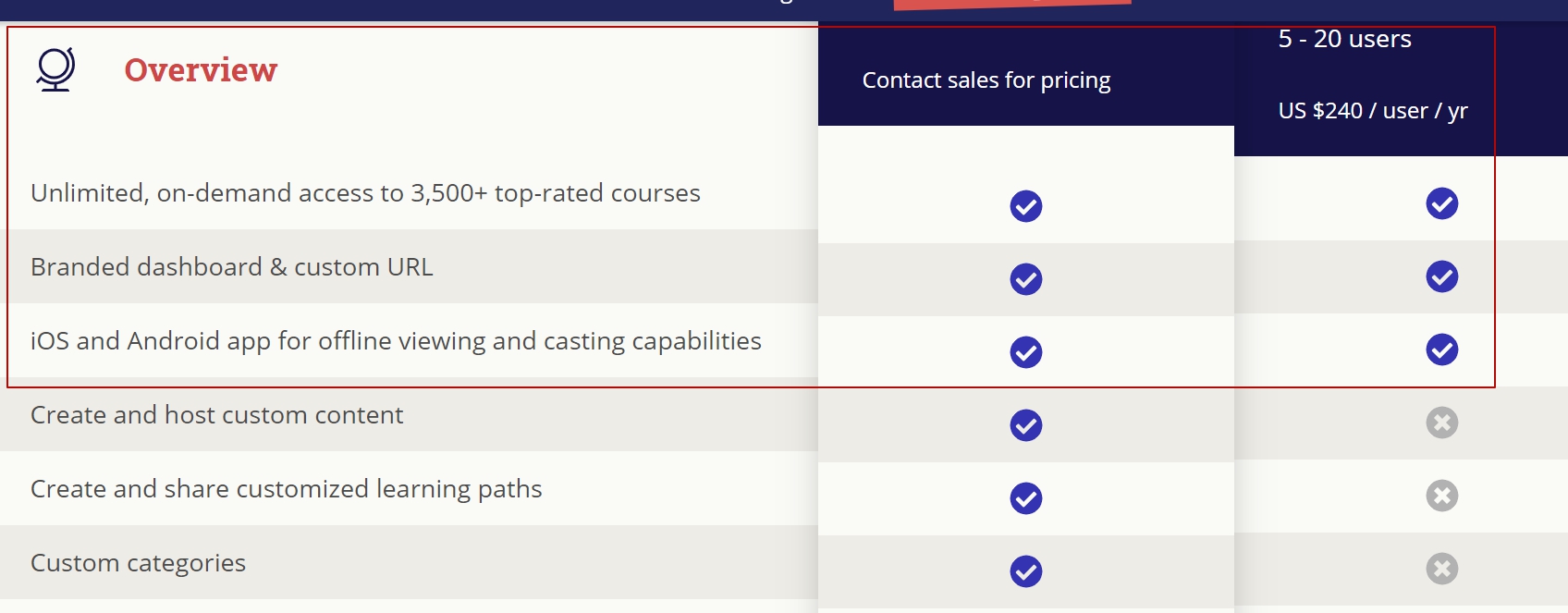Click the Unlimited, on-demand access feature row
Viewport: 1568px width, 613px height.
coord(365,193)
